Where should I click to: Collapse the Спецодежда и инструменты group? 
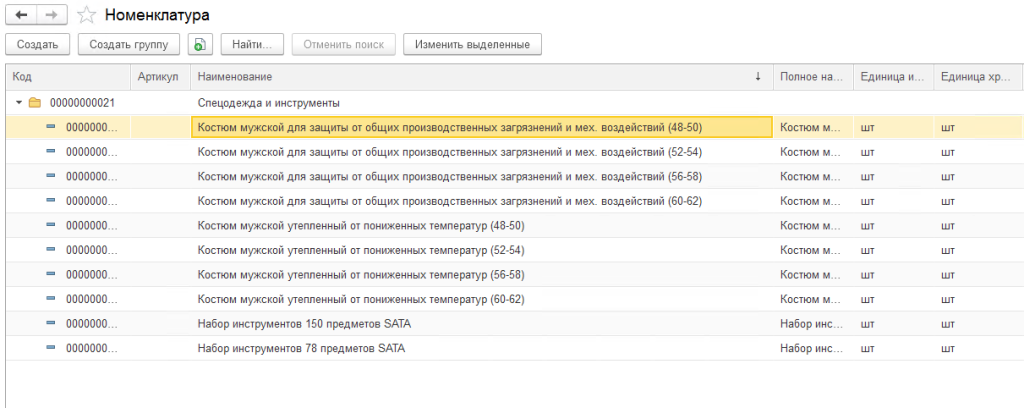(x=19, y=103)
